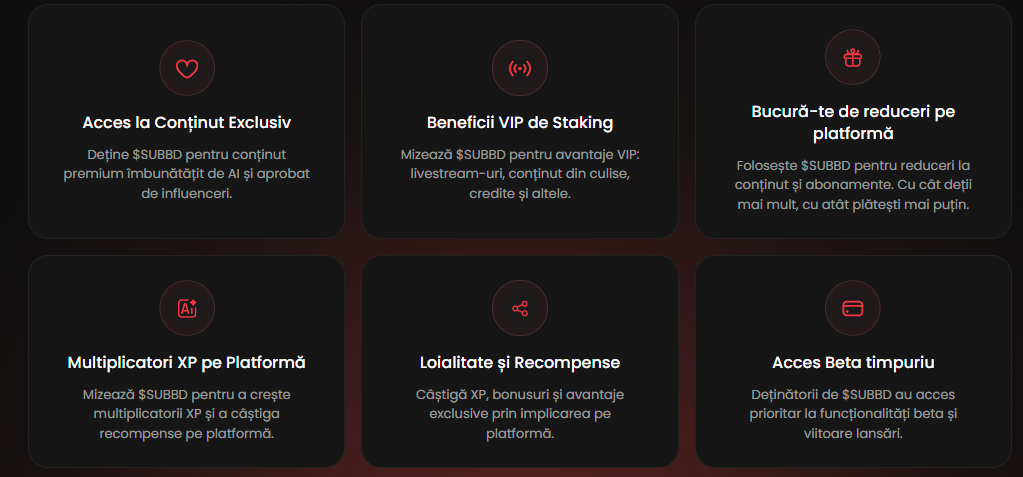The height and width of the screenshot is (477, 1023).
Task: Click the text about growing XP multipliers
Action: pos(187,414)
